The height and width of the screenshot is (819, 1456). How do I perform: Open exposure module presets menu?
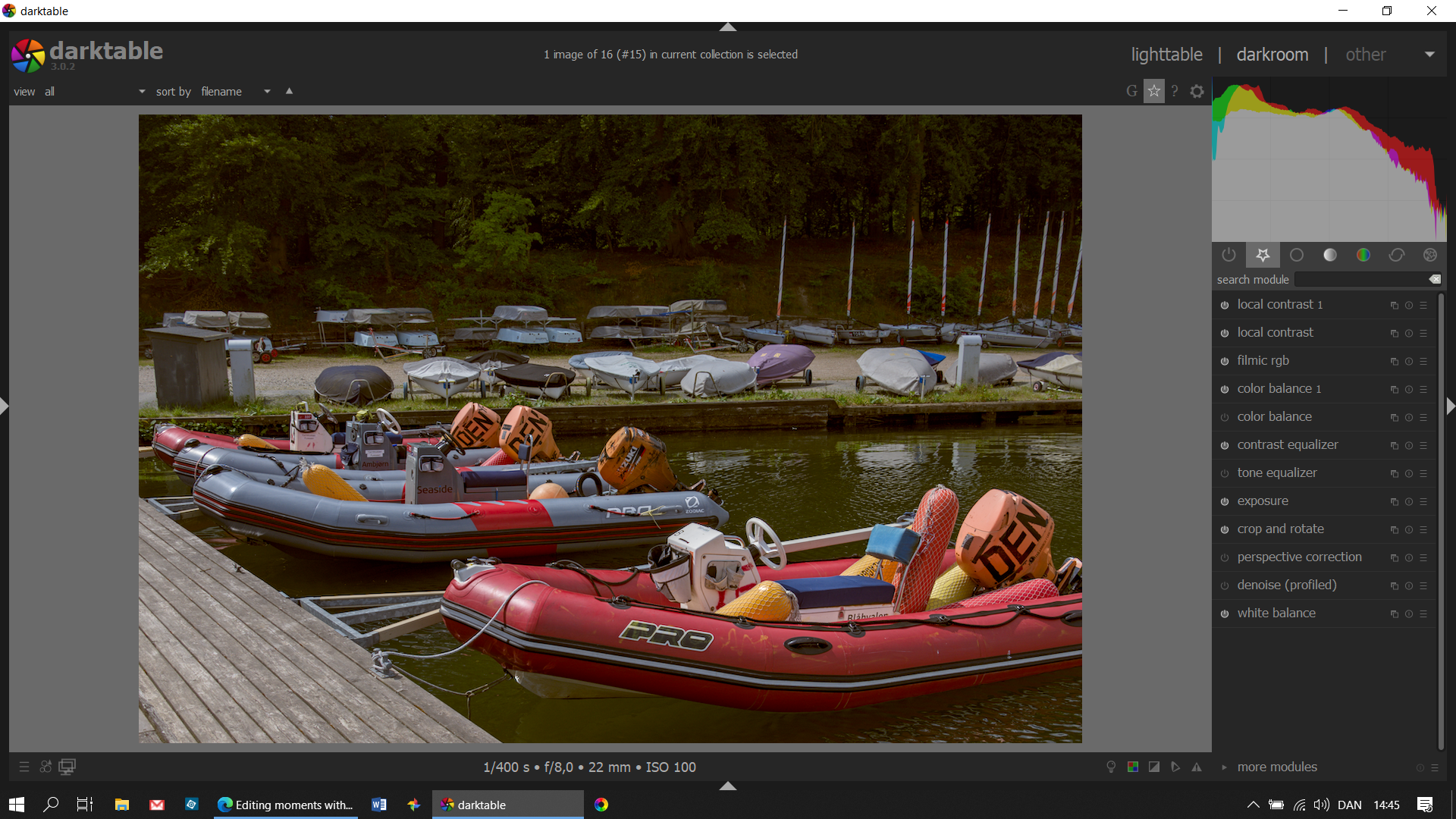1423,502
